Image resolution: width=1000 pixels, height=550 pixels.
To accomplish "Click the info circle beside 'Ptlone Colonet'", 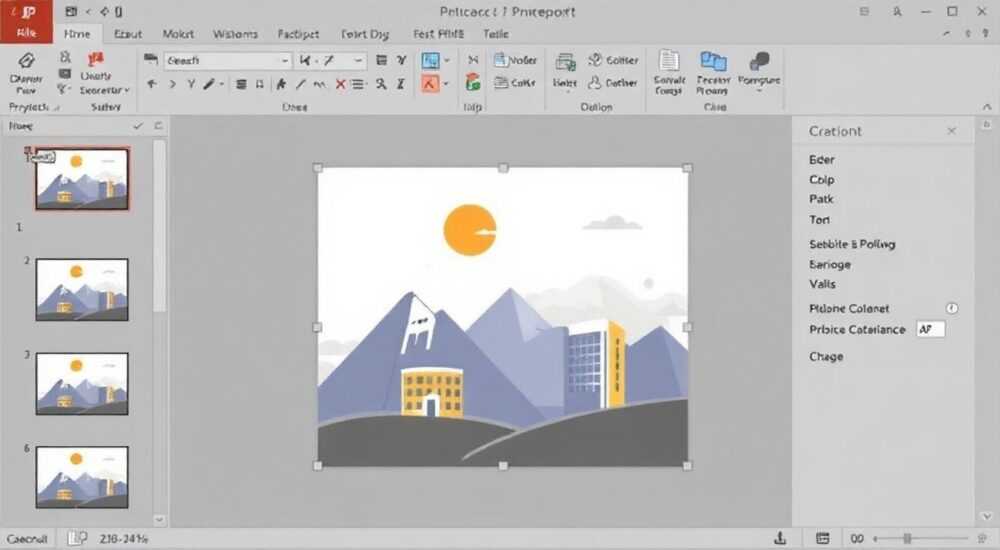I will coord(952,308).
